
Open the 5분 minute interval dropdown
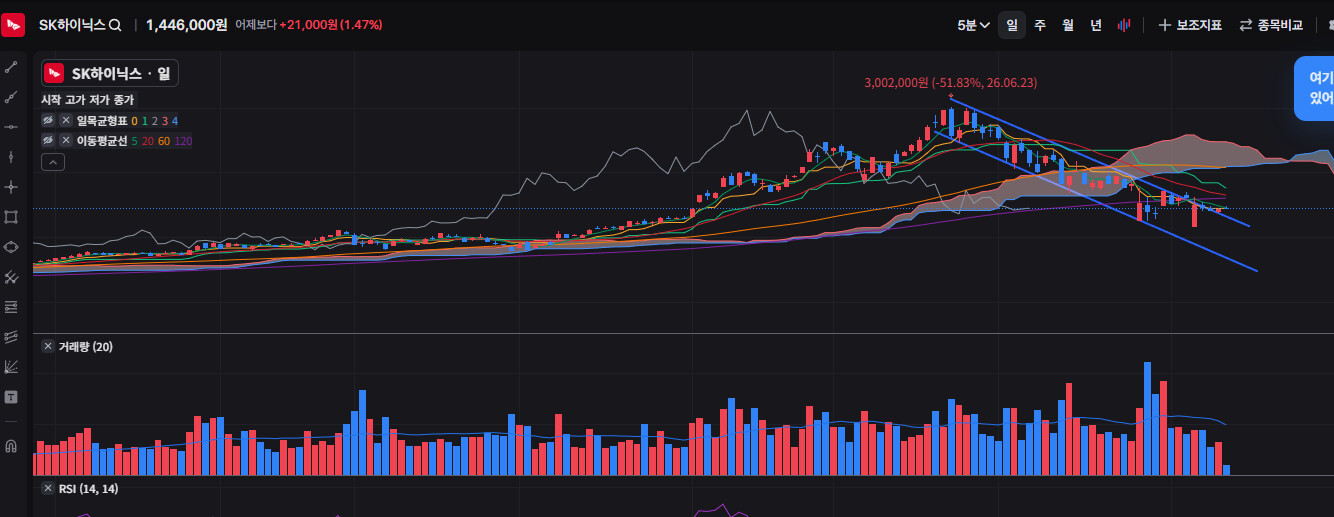pyautogui.click(x=973, y=25)
